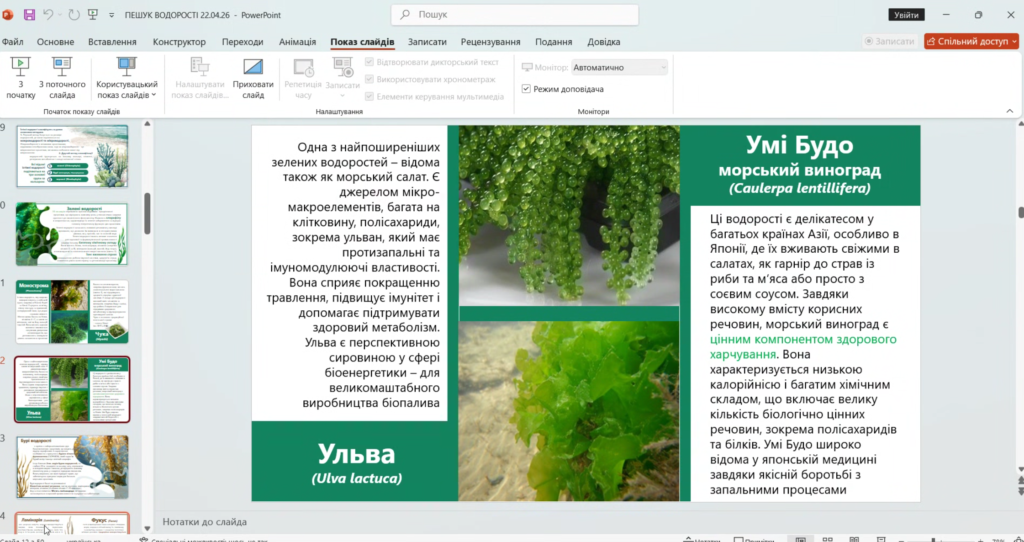This screenshot has width=1024, height=542.
Task: Start slideshow from beginning in ribbon
Action: [20, 77]
